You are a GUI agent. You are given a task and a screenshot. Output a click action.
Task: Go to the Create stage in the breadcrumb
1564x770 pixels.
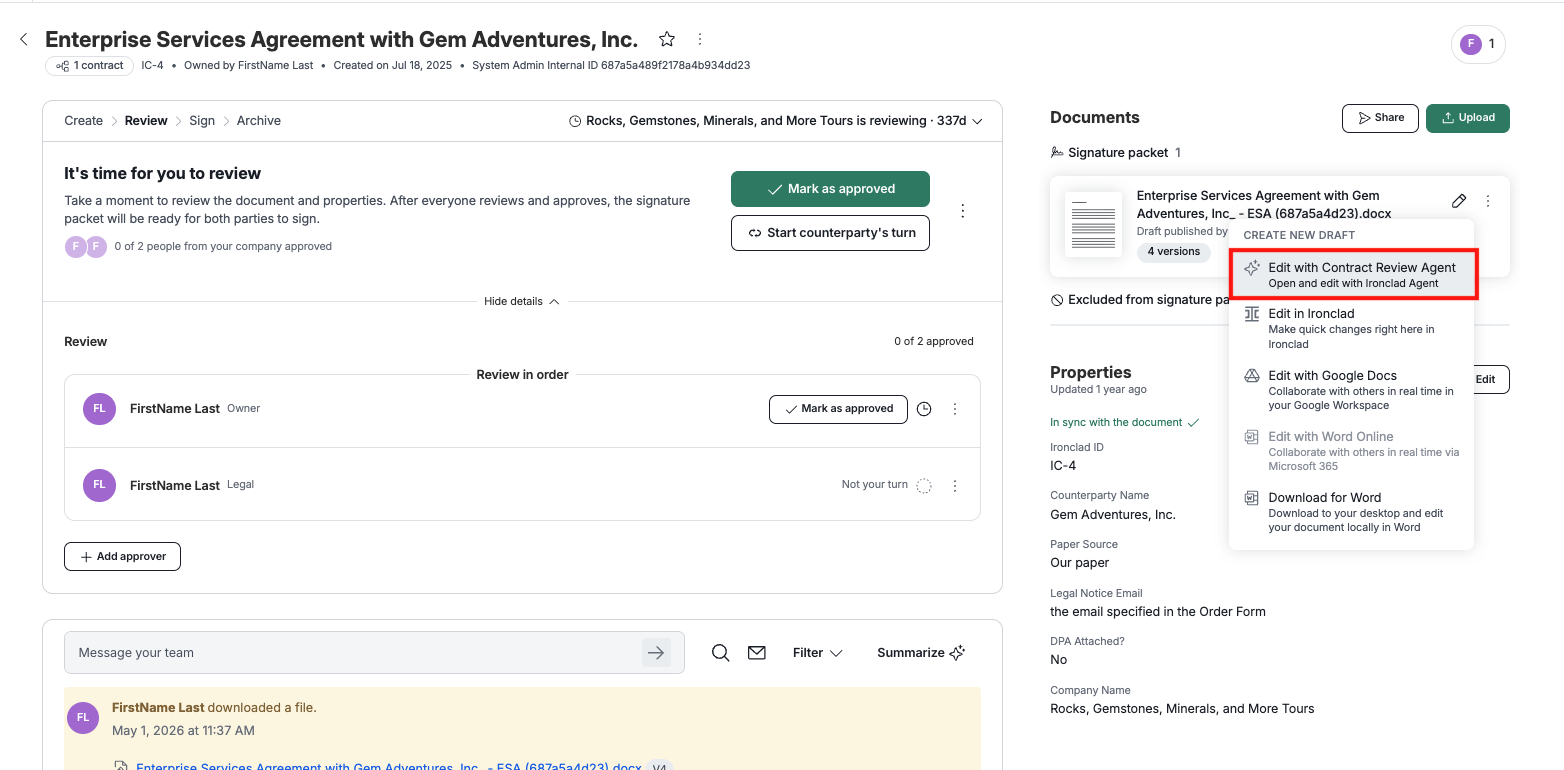point(83,121)
